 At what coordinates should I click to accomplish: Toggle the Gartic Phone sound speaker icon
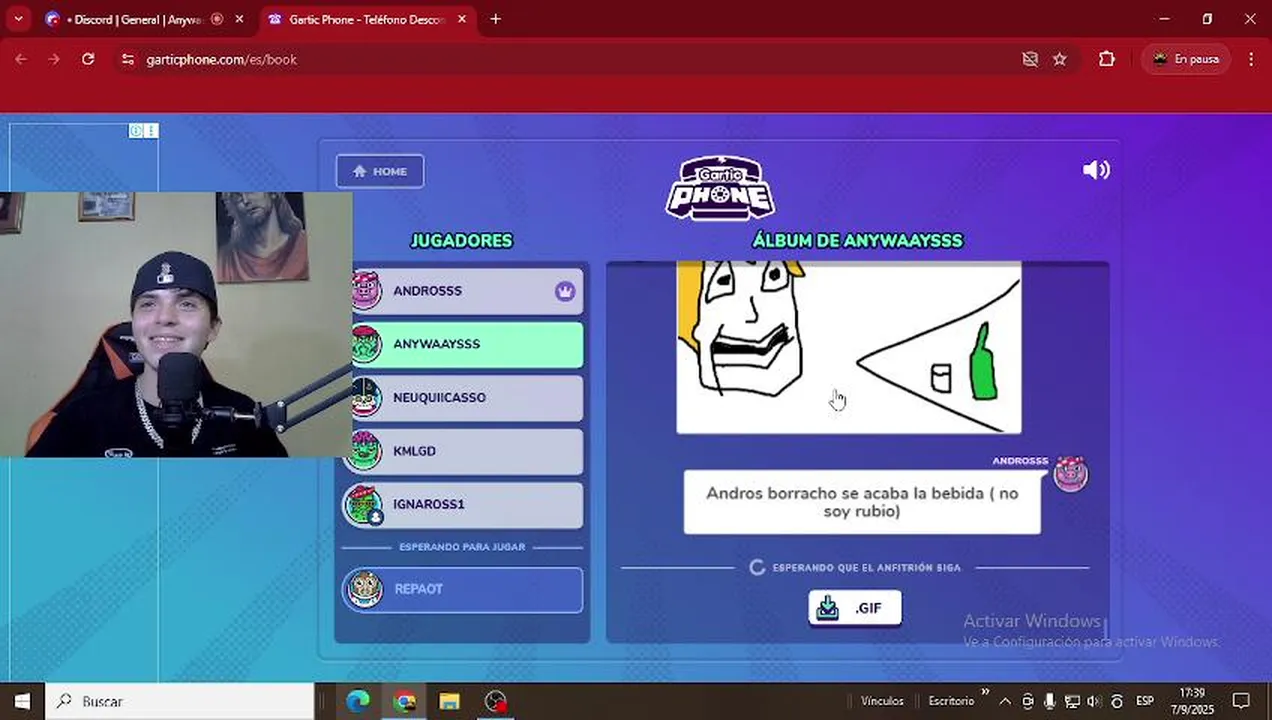(1096, 170)
